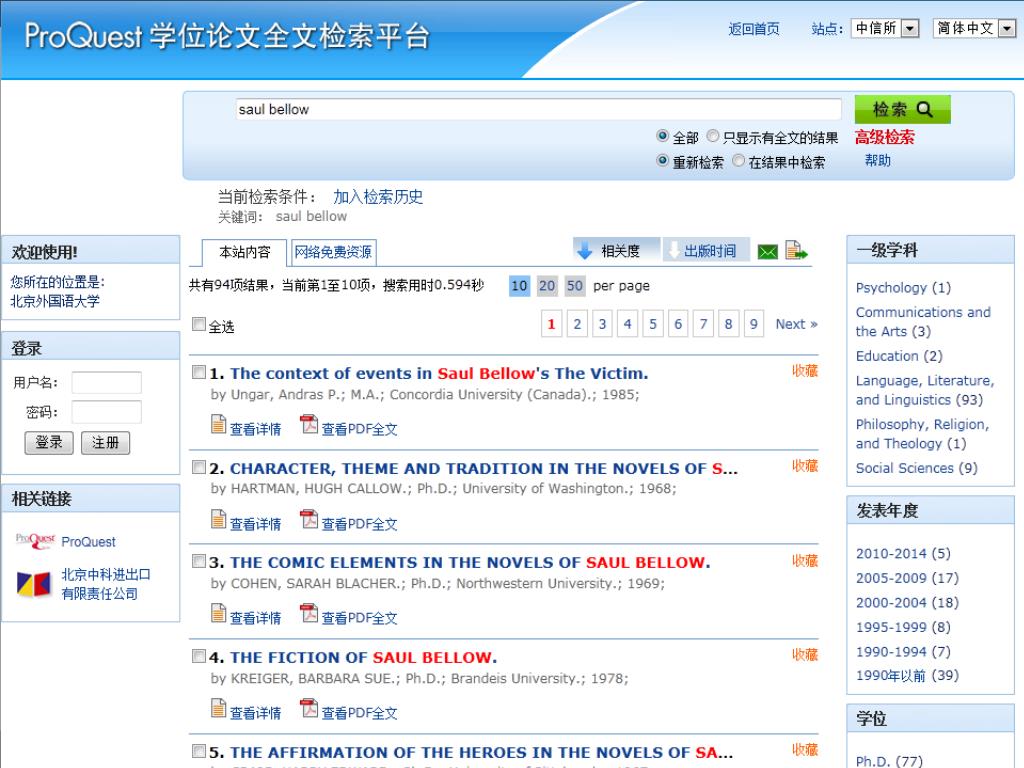Click the white down arrow beside 出版时间

(673, 250)
